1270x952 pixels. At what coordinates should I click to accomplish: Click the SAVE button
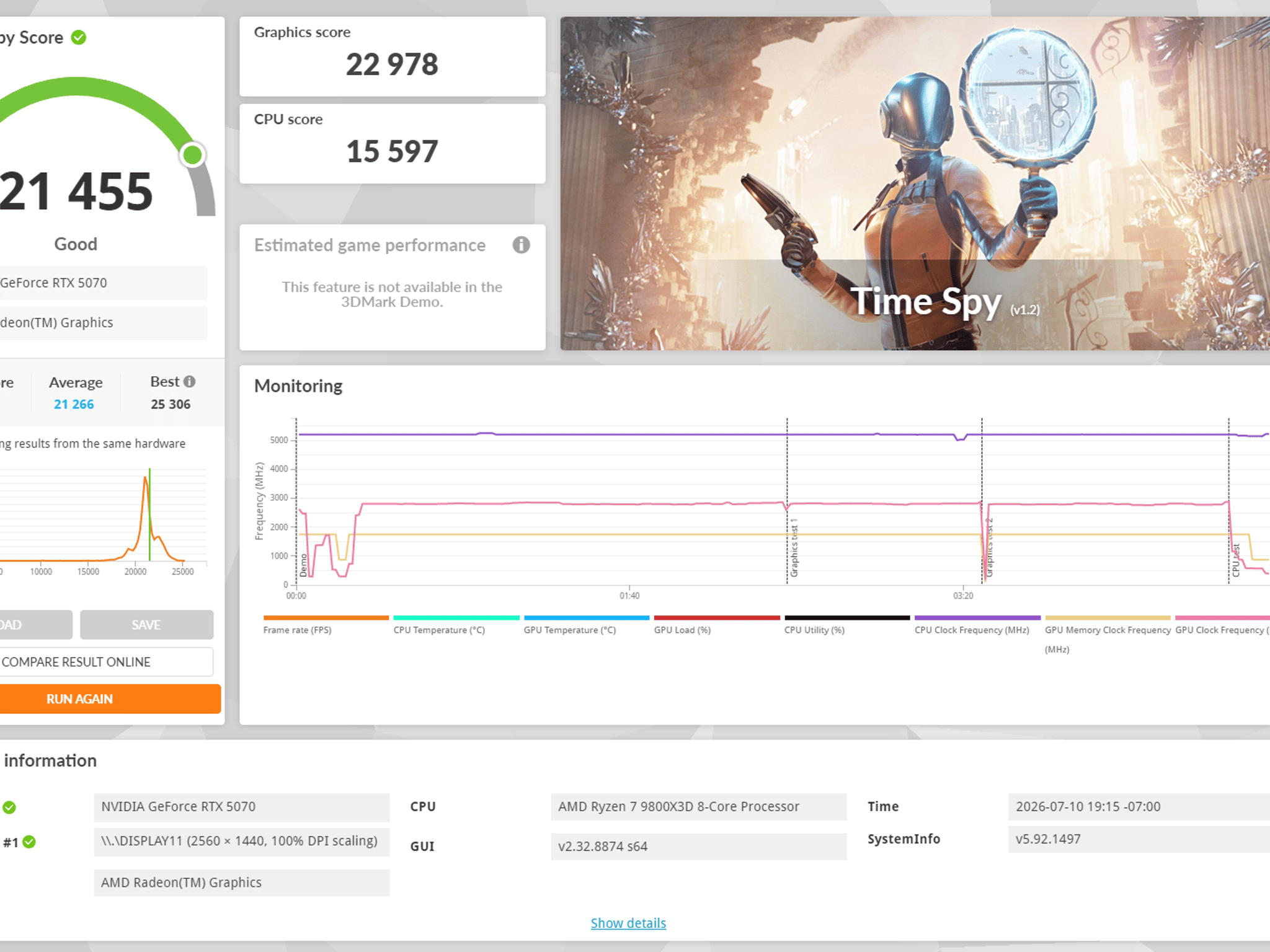coord(146,625)
